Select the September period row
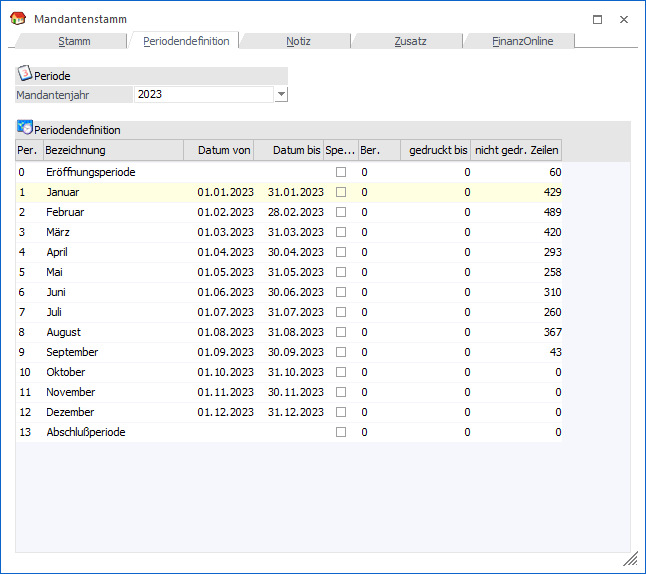This screenshot has width=646, height=574. pyautogui.click(x=72, y=352)
